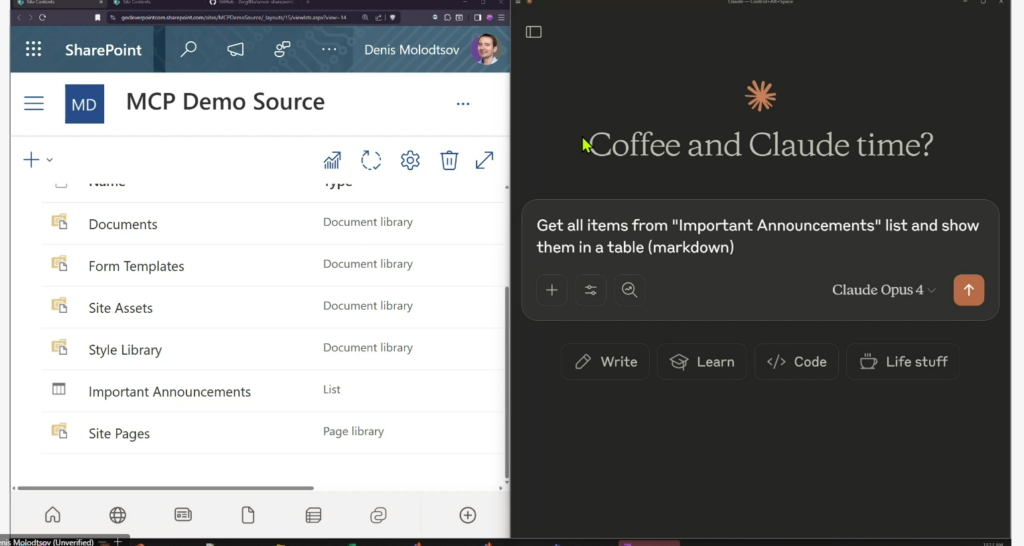This screenshot has width=1024, height=546.
Task: Open the people/contacts icon in SharePoint header
Action: coord(282,49)
